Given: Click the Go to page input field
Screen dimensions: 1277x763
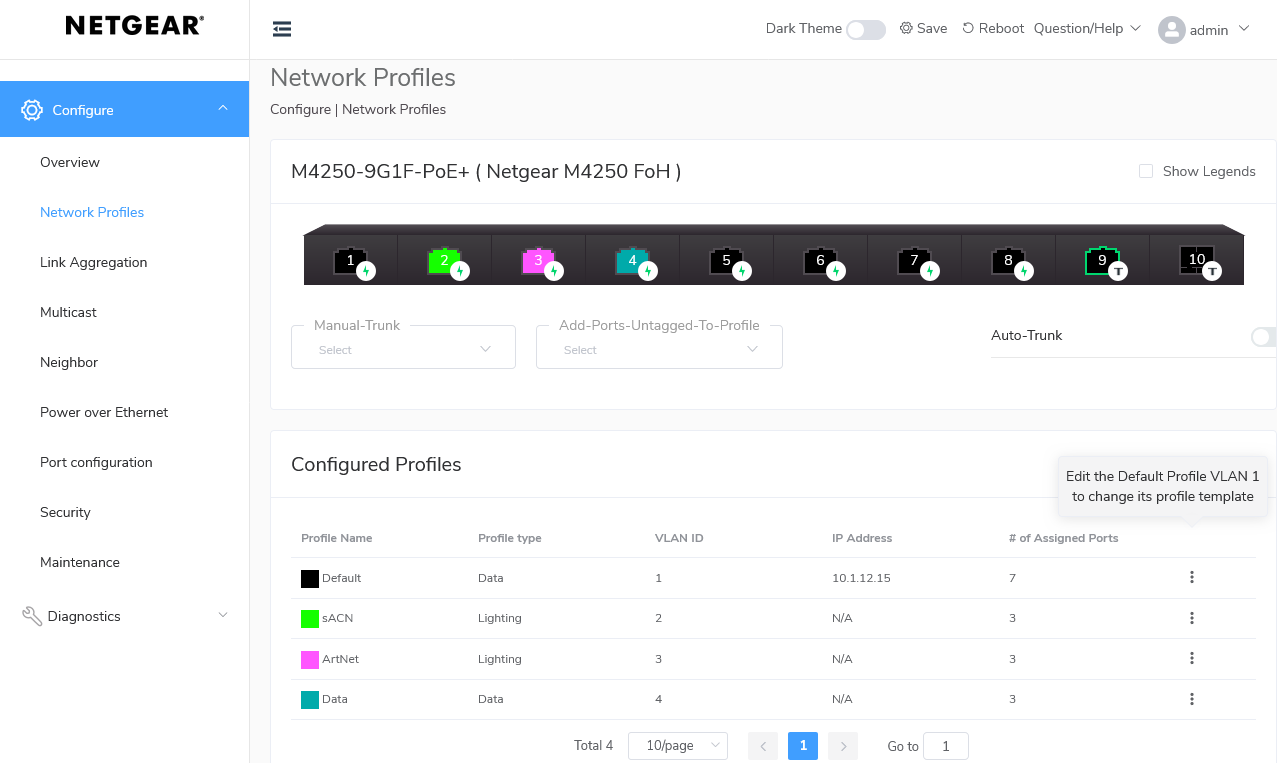Looking at the screenshot, I should [945, 745].
